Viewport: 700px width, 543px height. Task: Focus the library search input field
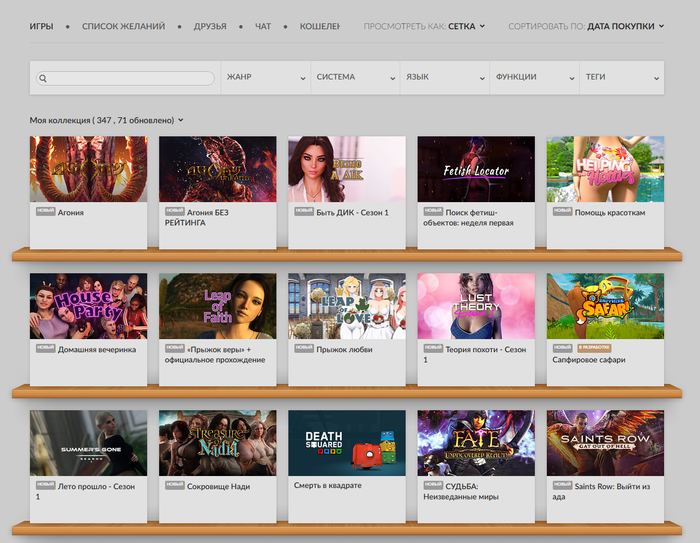click(x=130, y=78)
